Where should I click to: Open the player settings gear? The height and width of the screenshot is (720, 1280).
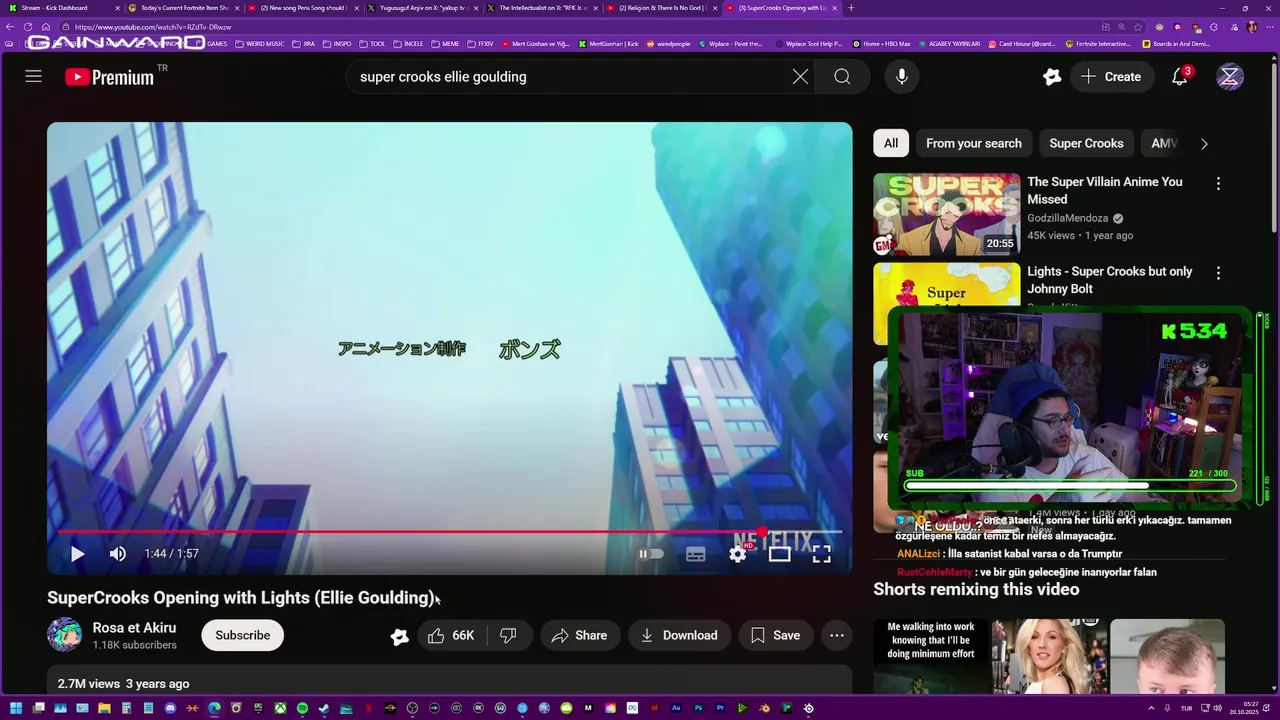(x=738, y=554)
